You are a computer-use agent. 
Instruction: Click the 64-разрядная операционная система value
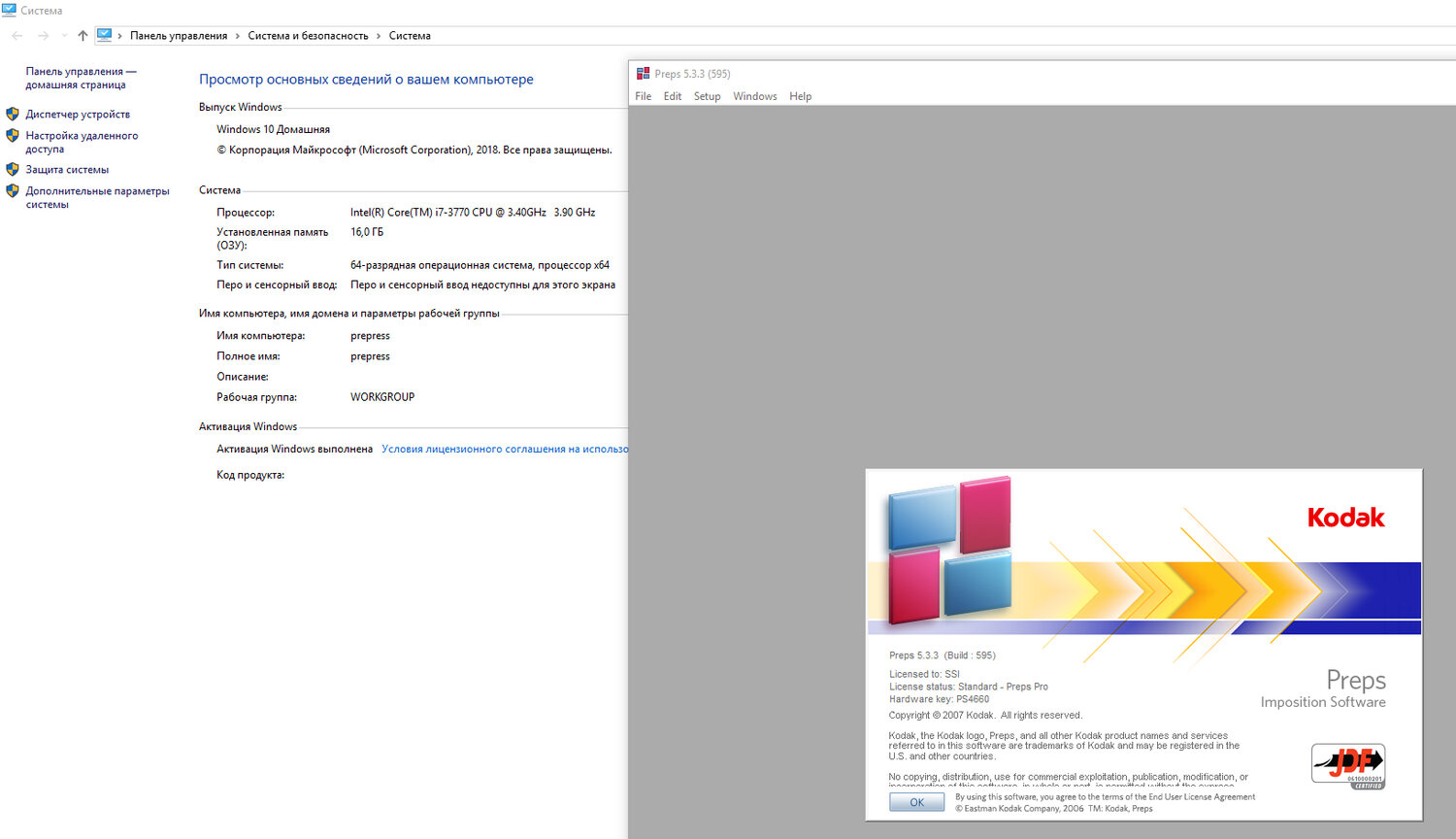(480, 264)
